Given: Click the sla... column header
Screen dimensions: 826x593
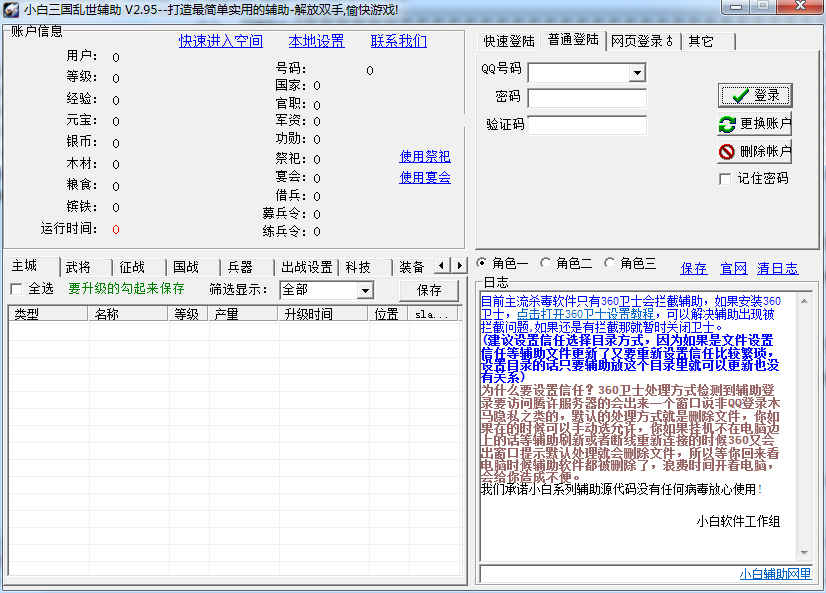Looking at the screenshot, I should (x=433, y=314).
